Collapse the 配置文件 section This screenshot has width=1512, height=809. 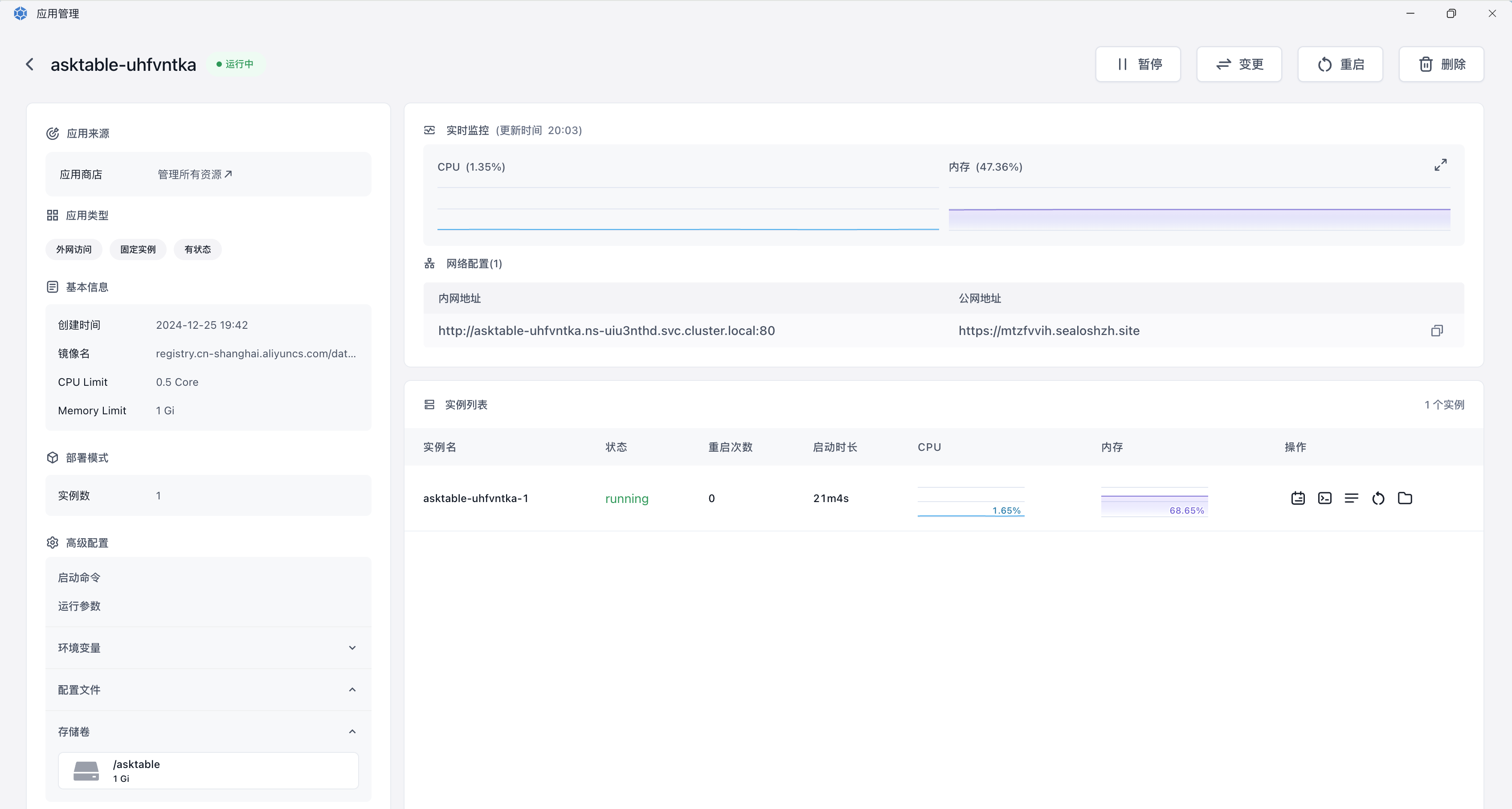point(352,690)
